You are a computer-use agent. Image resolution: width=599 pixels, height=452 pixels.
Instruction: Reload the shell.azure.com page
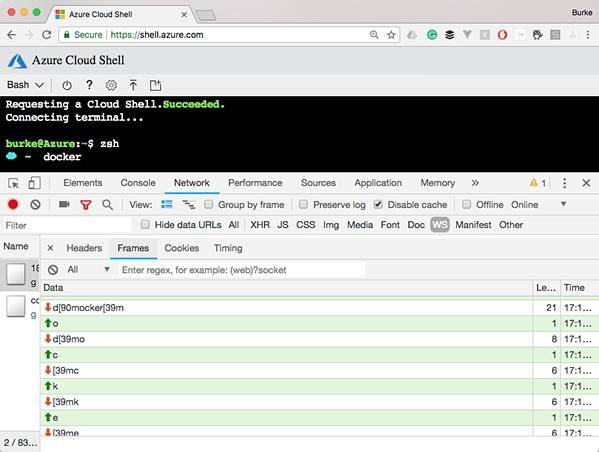(47, 35)
